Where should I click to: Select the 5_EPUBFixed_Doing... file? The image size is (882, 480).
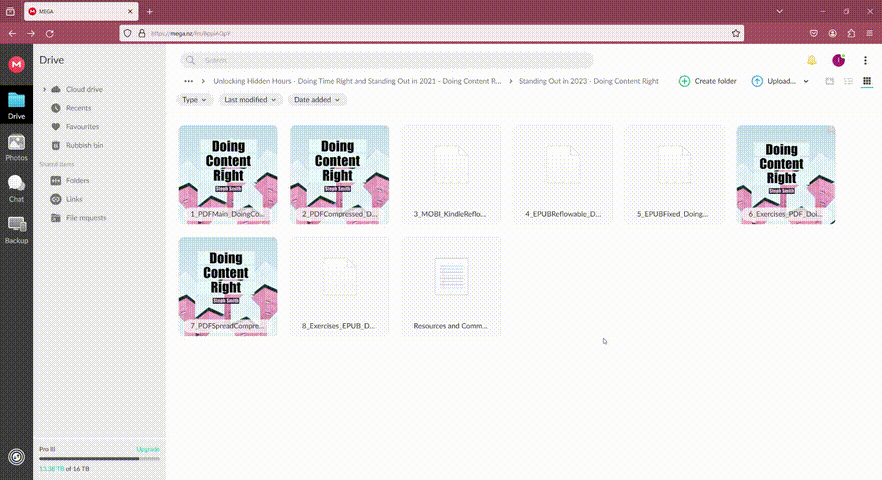tap(674, 174)
